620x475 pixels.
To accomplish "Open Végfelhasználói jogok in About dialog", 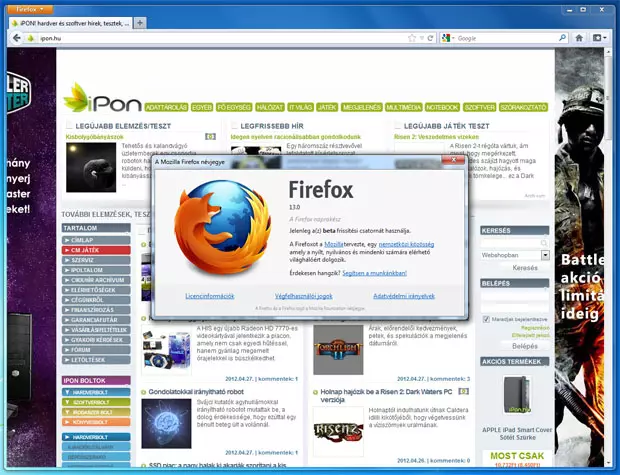I will click(303, 296).
